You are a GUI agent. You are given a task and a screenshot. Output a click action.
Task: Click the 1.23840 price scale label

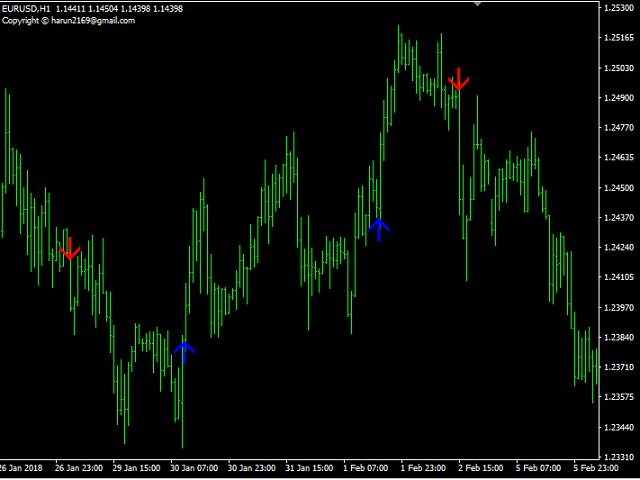pos(619,337)
